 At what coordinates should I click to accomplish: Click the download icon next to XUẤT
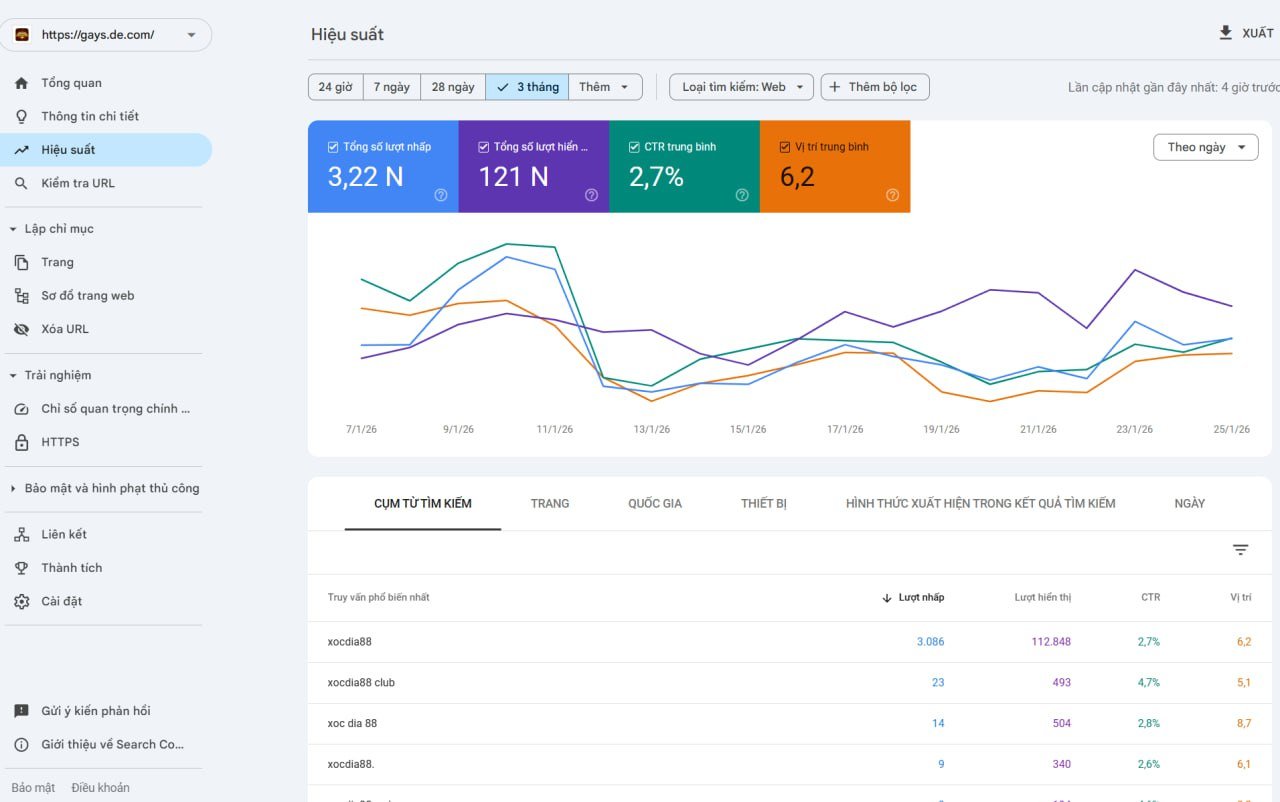tap(1226, 33)
